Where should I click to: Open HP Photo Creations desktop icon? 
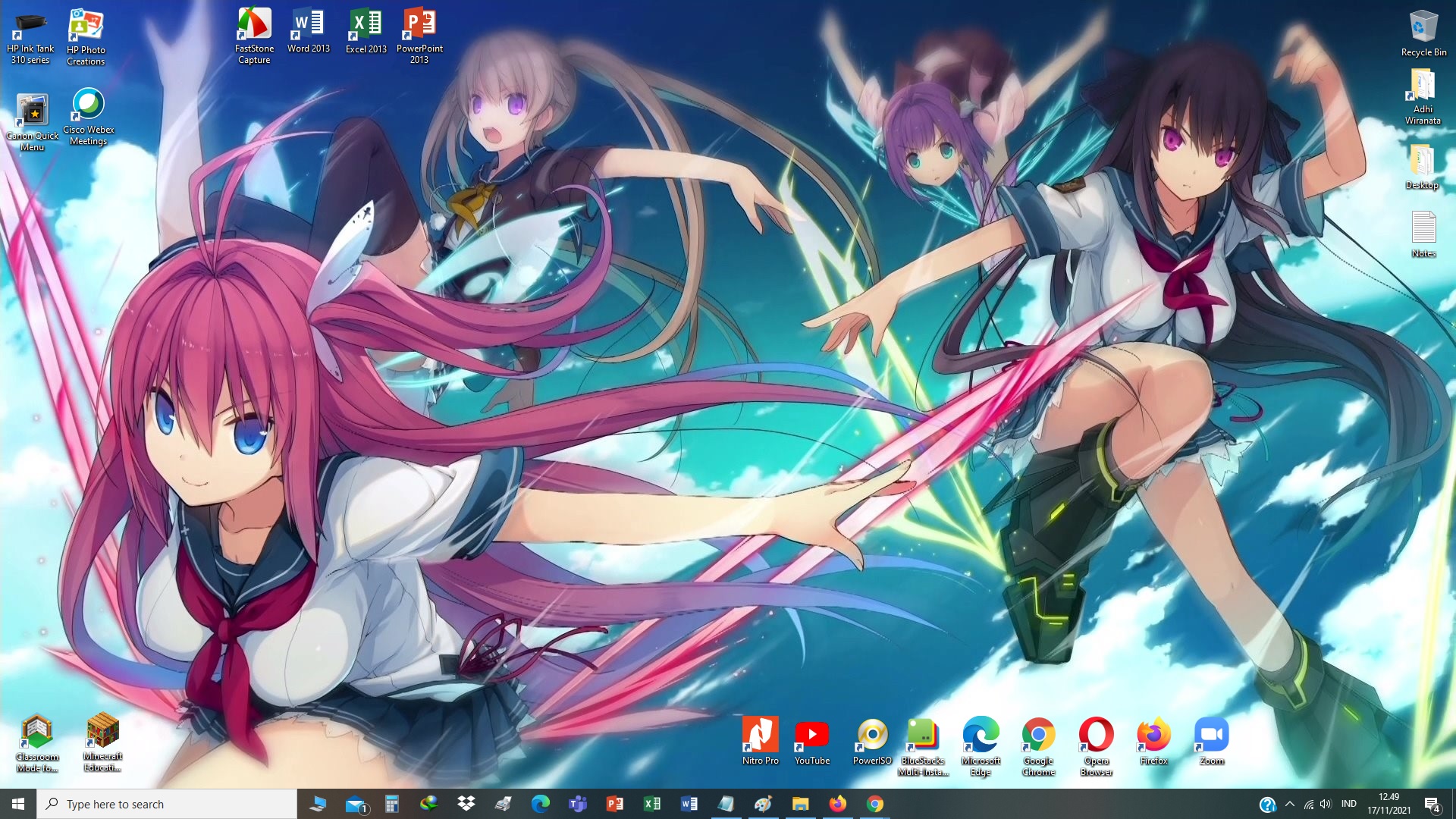click(86, 38)
